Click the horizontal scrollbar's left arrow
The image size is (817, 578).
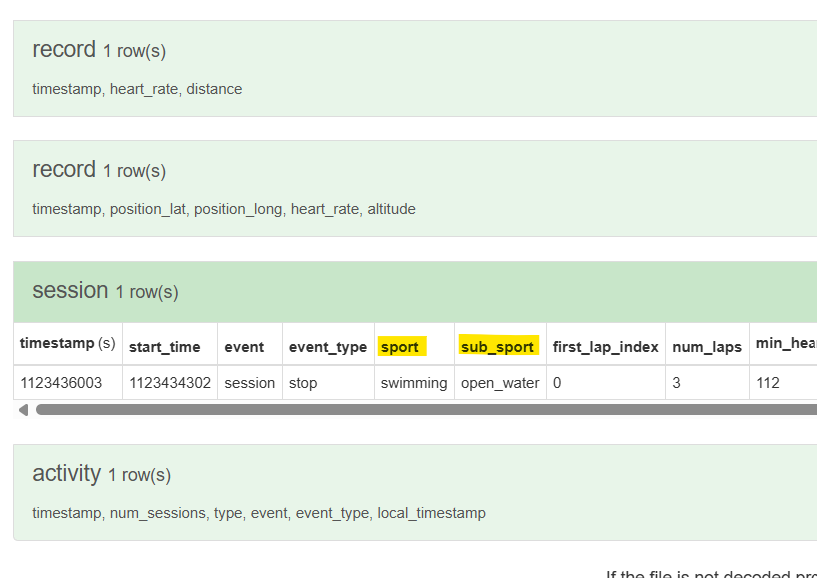[x=23, y=410]
